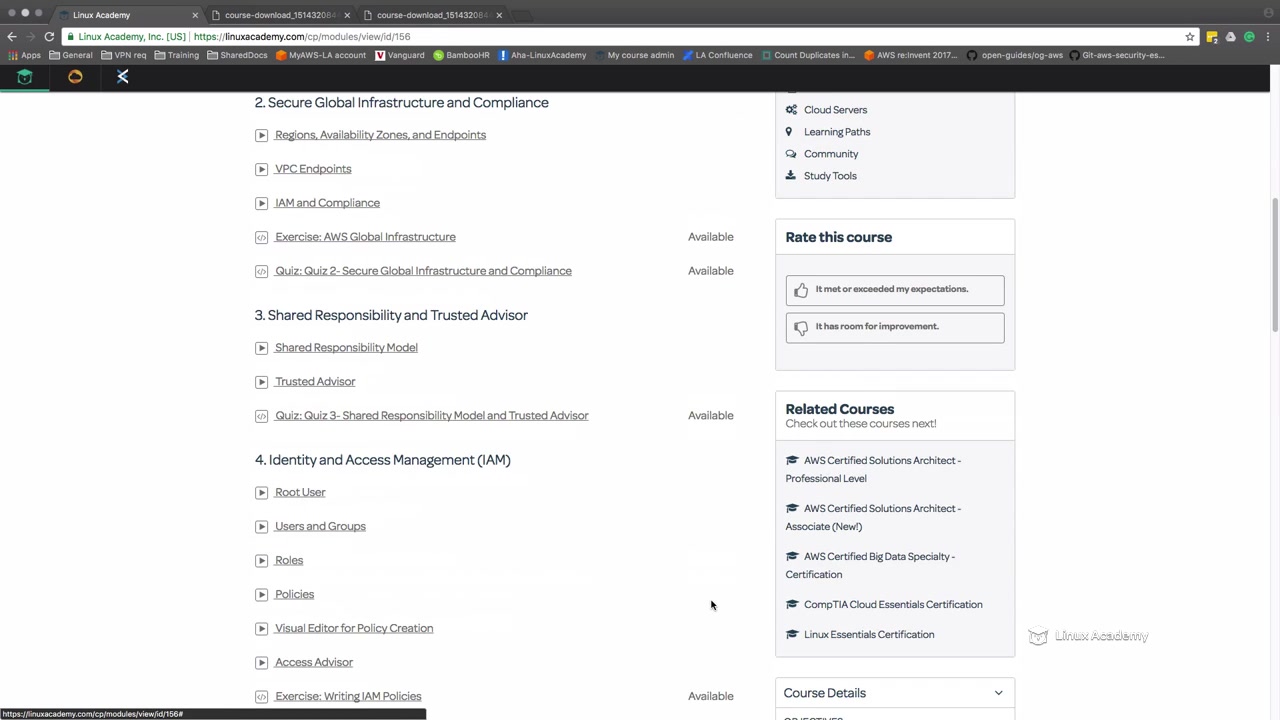The height and width of the screenshot is (720, 1280).
Task: Click the Community speech bubble icon
Action: pos(791,154)
